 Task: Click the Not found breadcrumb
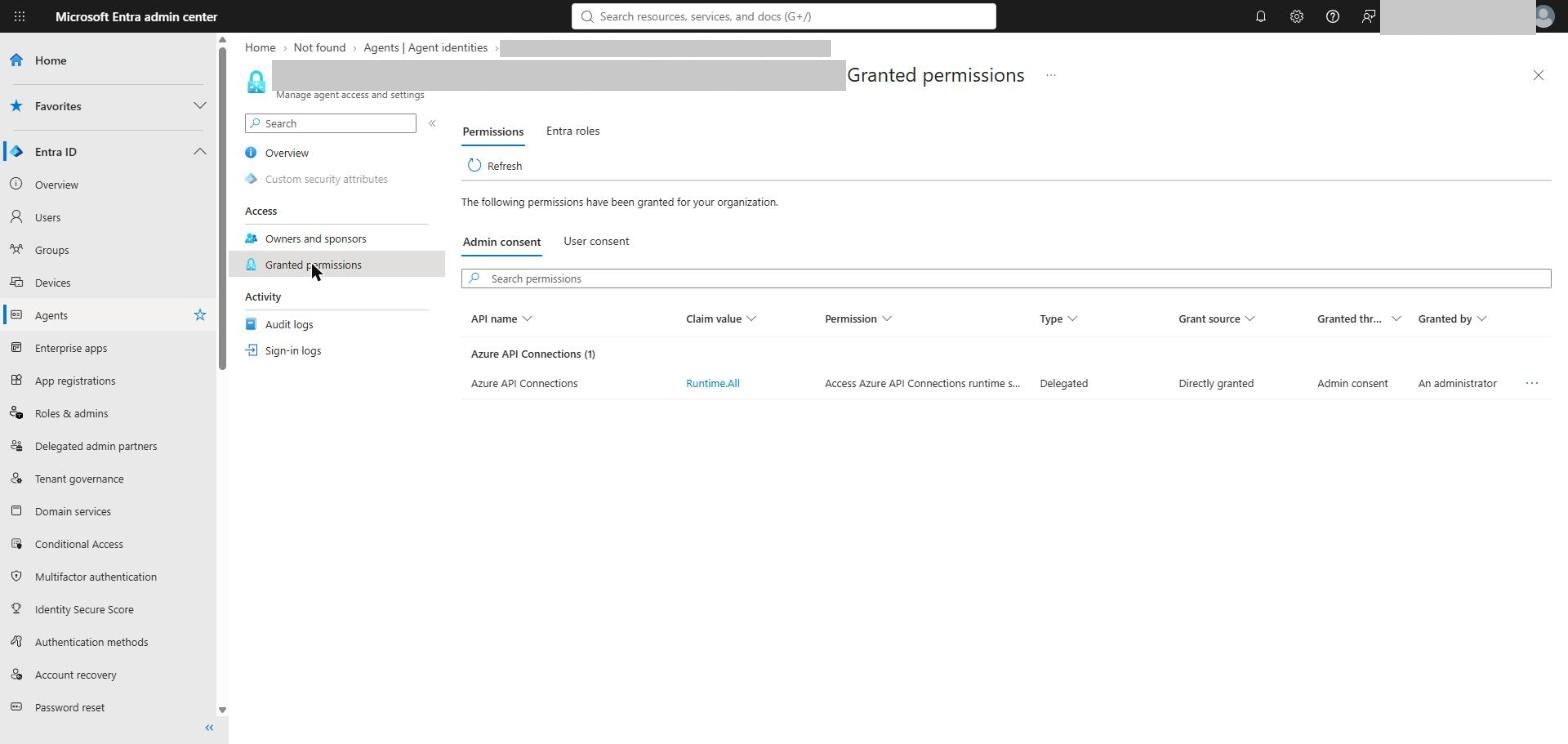click(x=320, y=48)
